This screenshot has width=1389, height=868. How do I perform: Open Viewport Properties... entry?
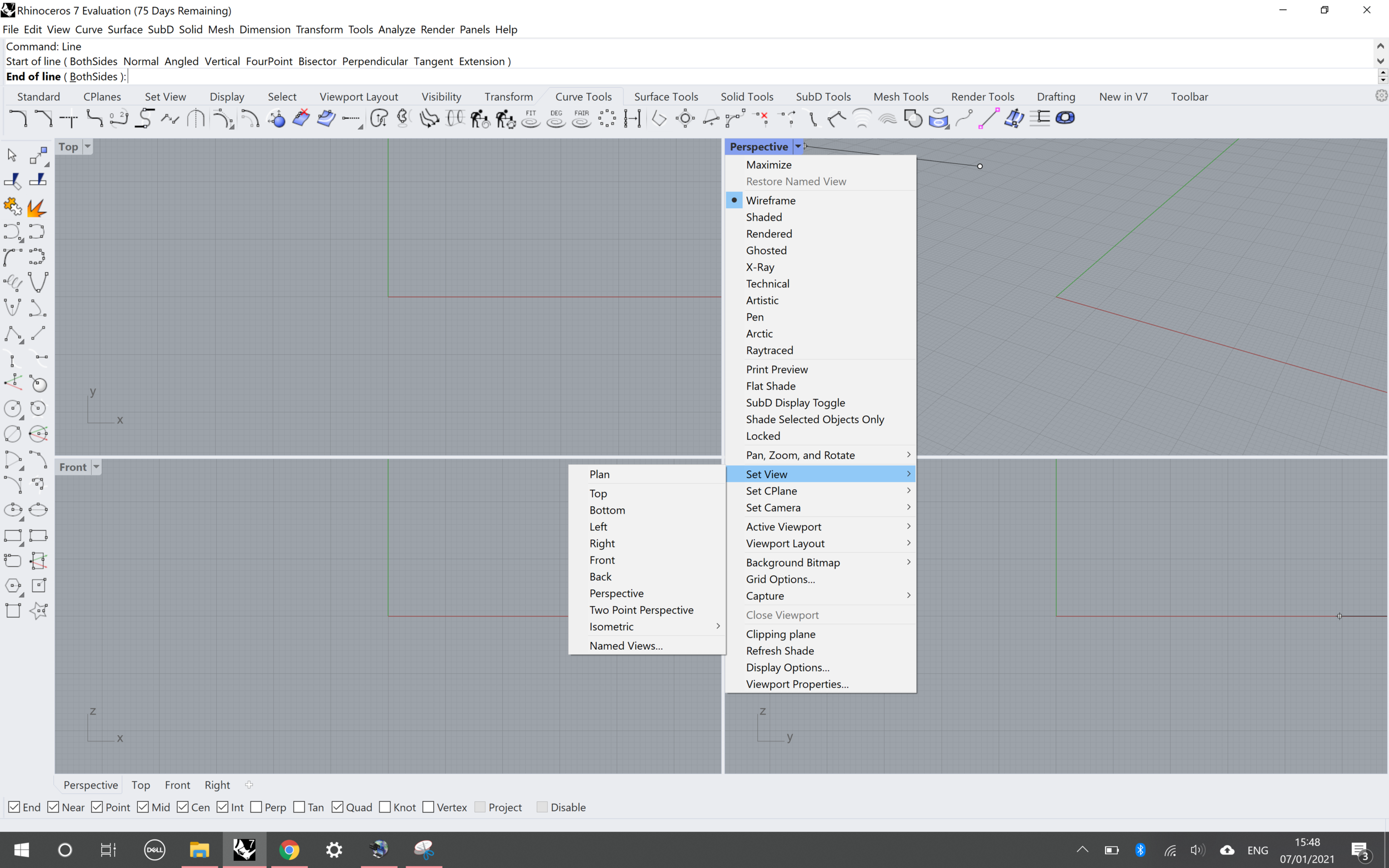tap(821, 684)
